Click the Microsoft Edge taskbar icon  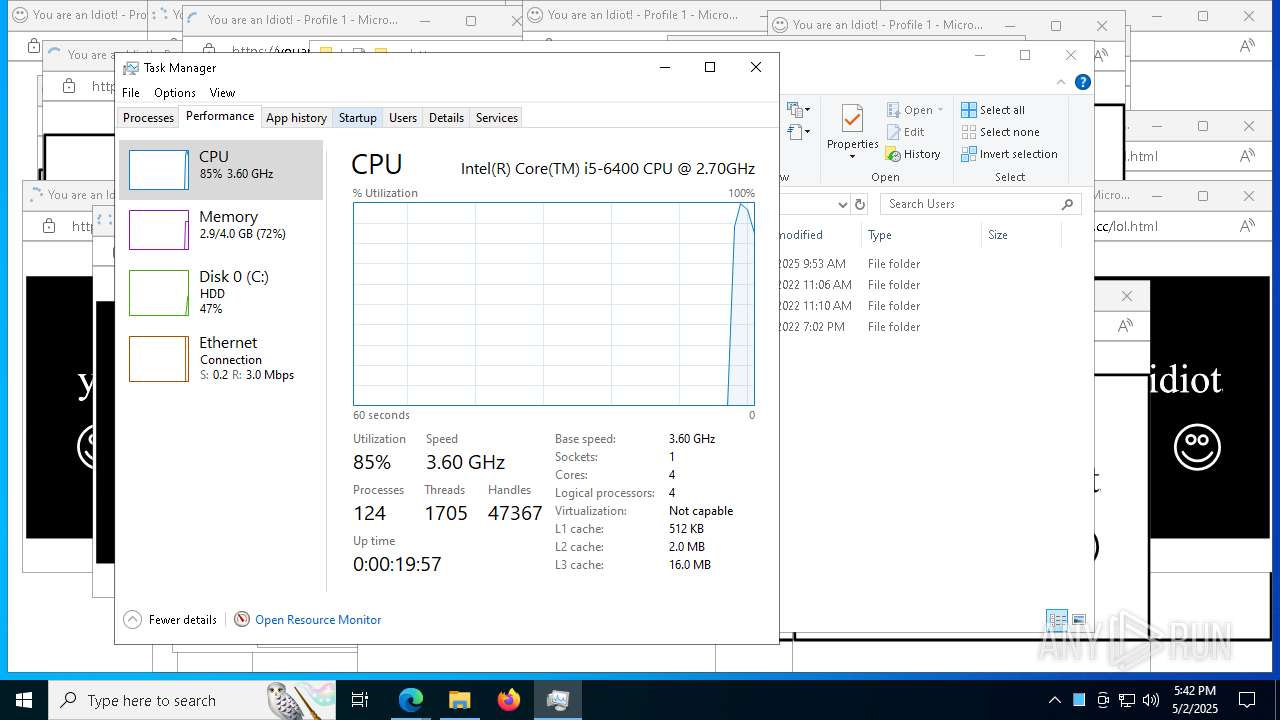411,700
